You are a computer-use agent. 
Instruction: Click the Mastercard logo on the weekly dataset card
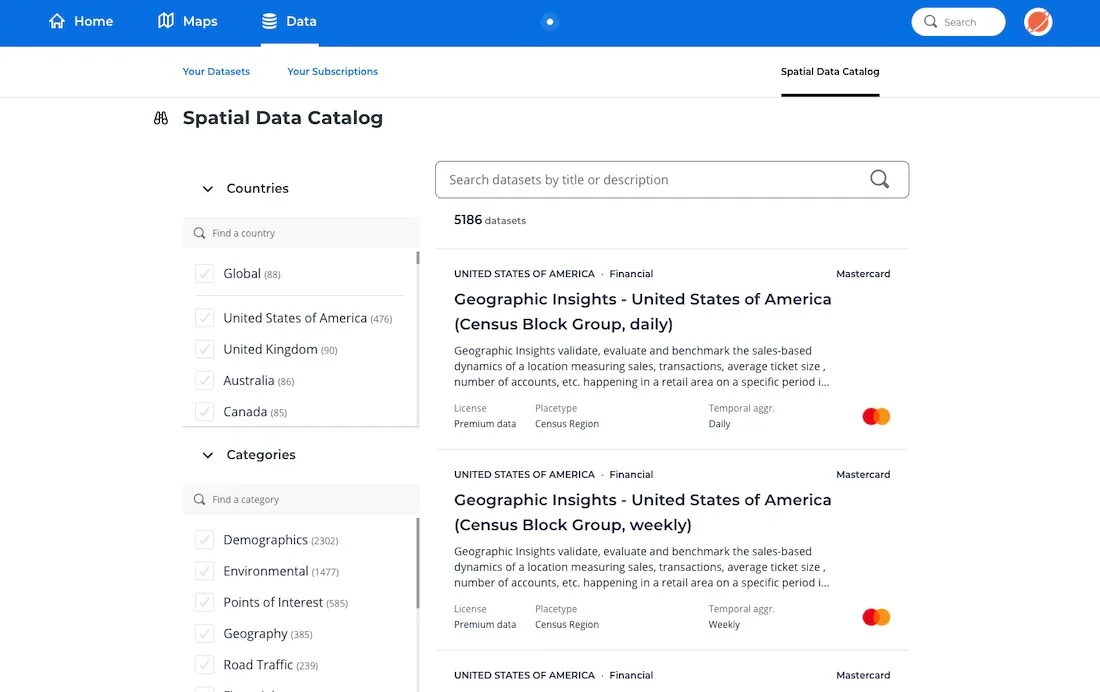pos(876,617)
